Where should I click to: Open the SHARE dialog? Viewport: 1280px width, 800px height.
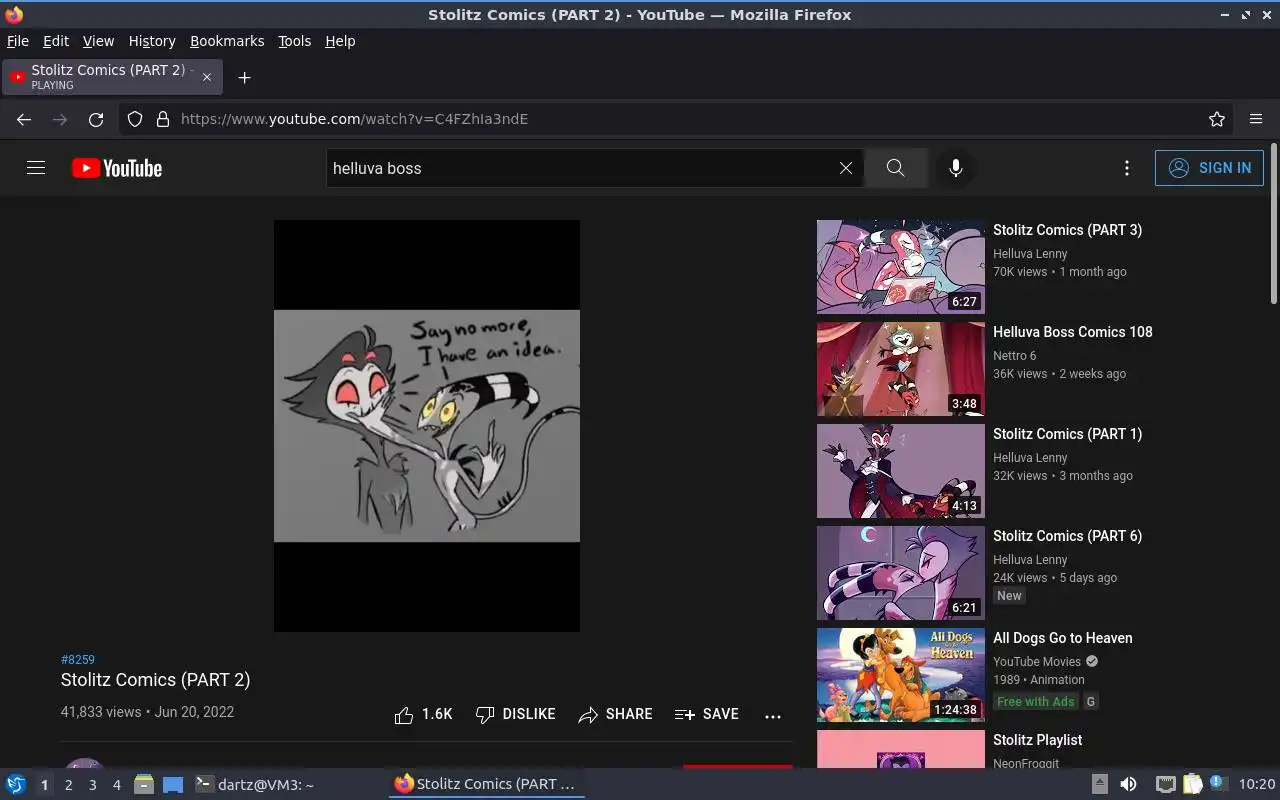click(615, 714)
